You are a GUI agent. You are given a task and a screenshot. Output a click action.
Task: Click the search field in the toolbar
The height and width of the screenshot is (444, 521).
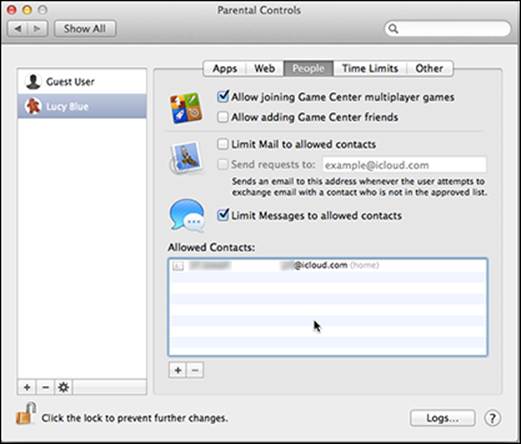pos(448,29)
